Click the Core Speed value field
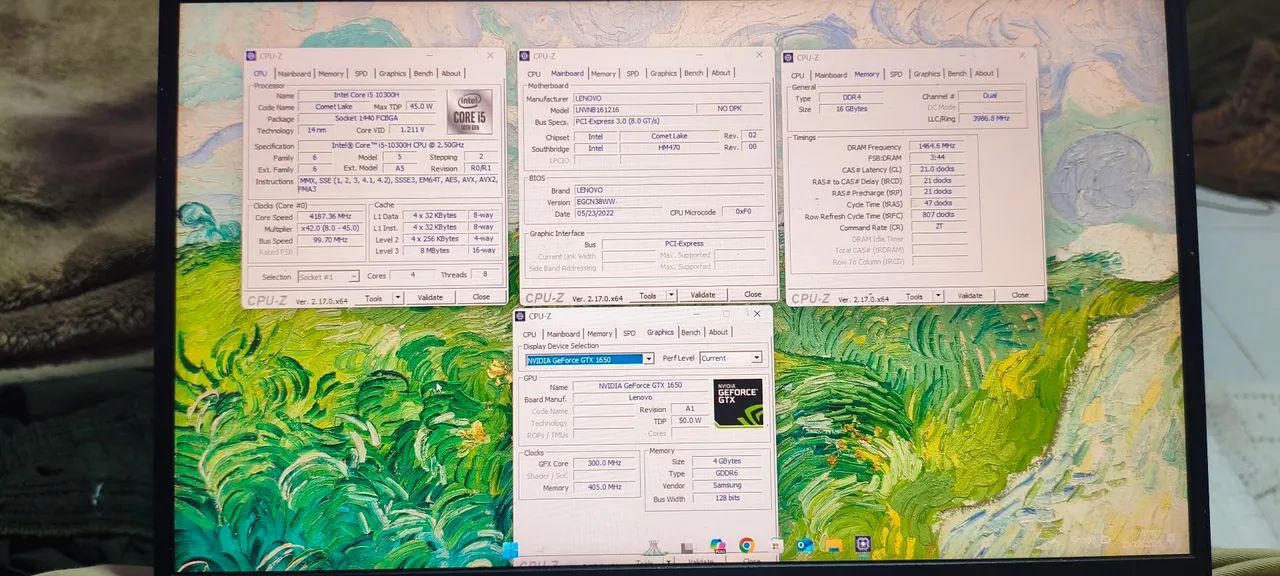The height and width of the screenshot is (576, 1280). (332, 215)
